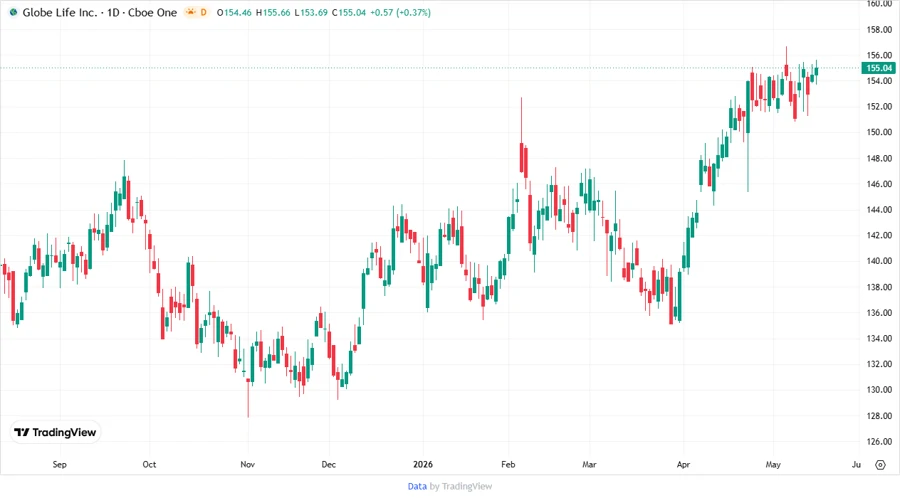Click the Globe Life Inc. logo icon
Viewport: 900px width, 498px height.
pos(13,12)
